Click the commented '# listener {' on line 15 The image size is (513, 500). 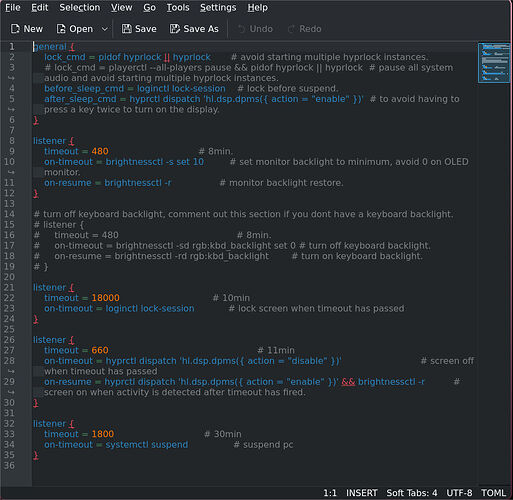tap(59, 225)
